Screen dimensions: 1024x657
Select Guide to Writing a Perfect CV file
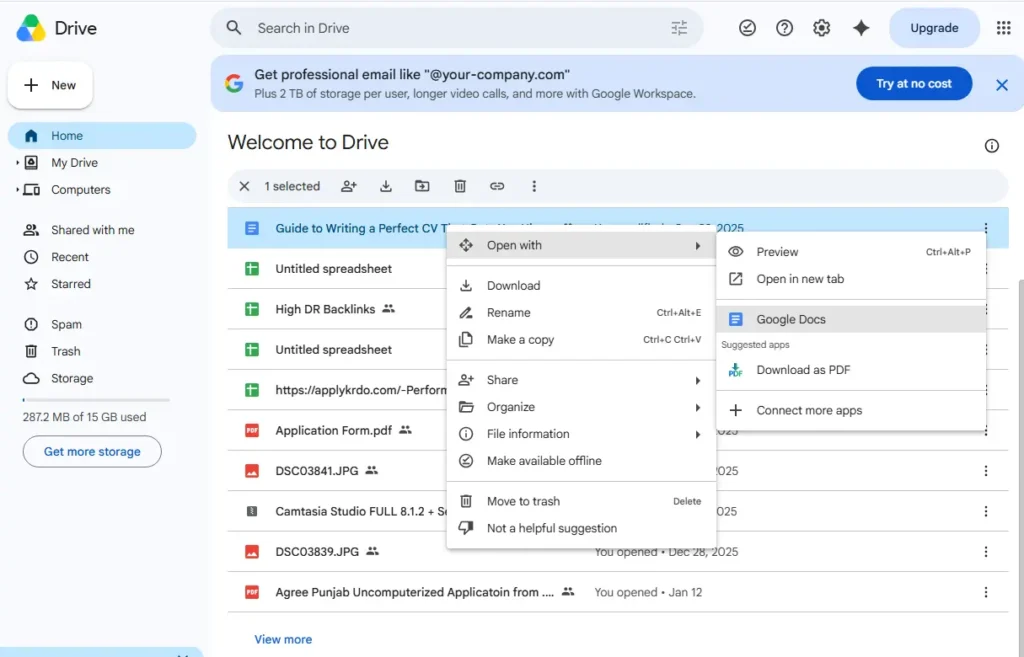(361, 228)
